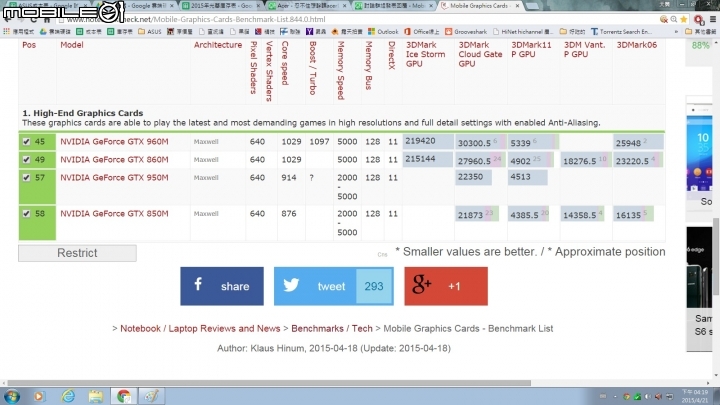Image resolution: width=720 pixels, height=405 pixels.
Task: Click the Google +1 button
Action: point(446,286)
